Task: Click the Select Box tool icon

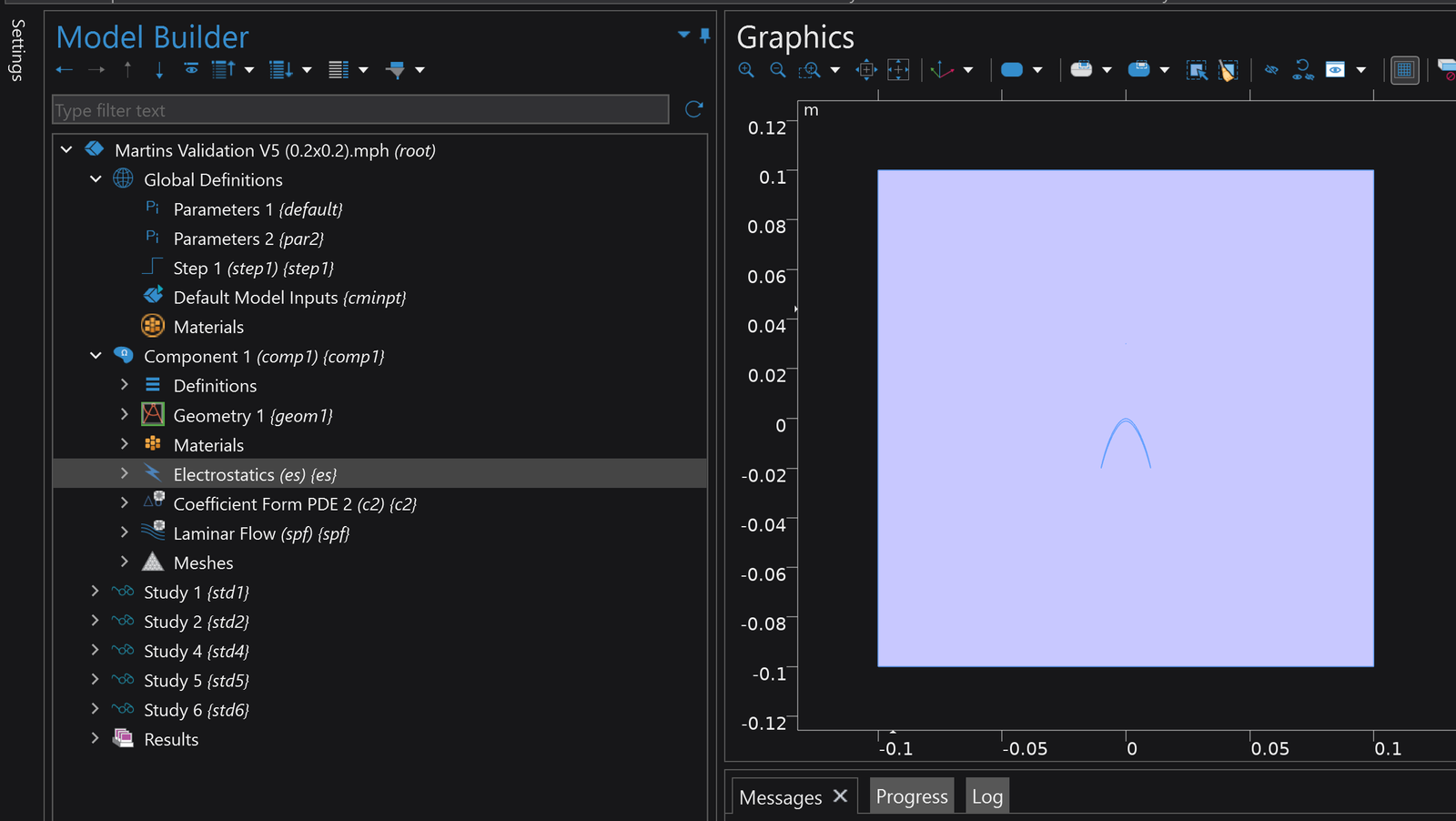Action: pos(1196,70)
